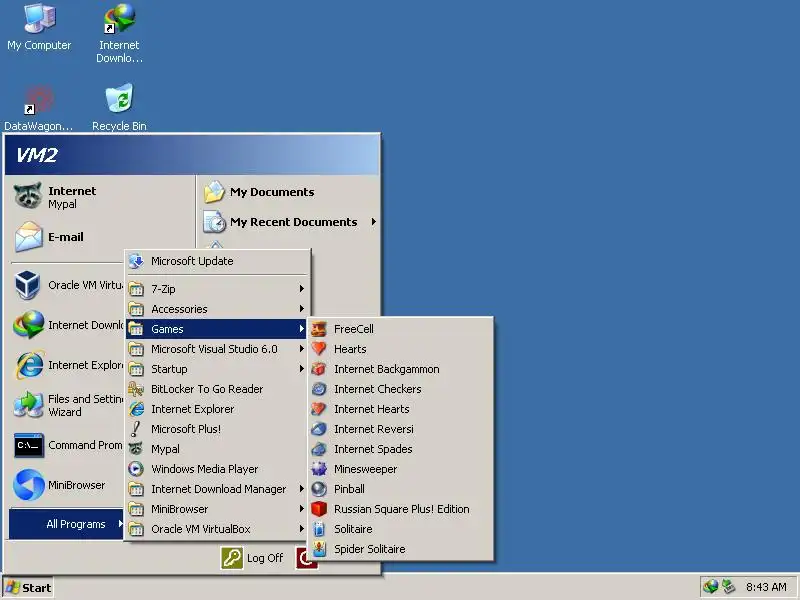
Task: Click the Internet Download Manager desktop shortcut
Action: pos(119,19)
